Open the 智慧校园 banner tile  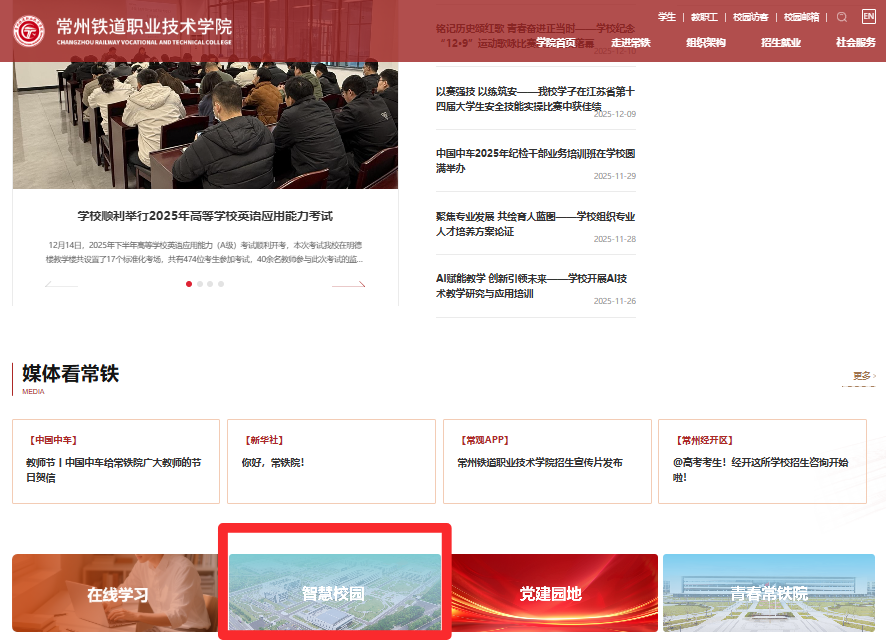[x=334, y=593]
